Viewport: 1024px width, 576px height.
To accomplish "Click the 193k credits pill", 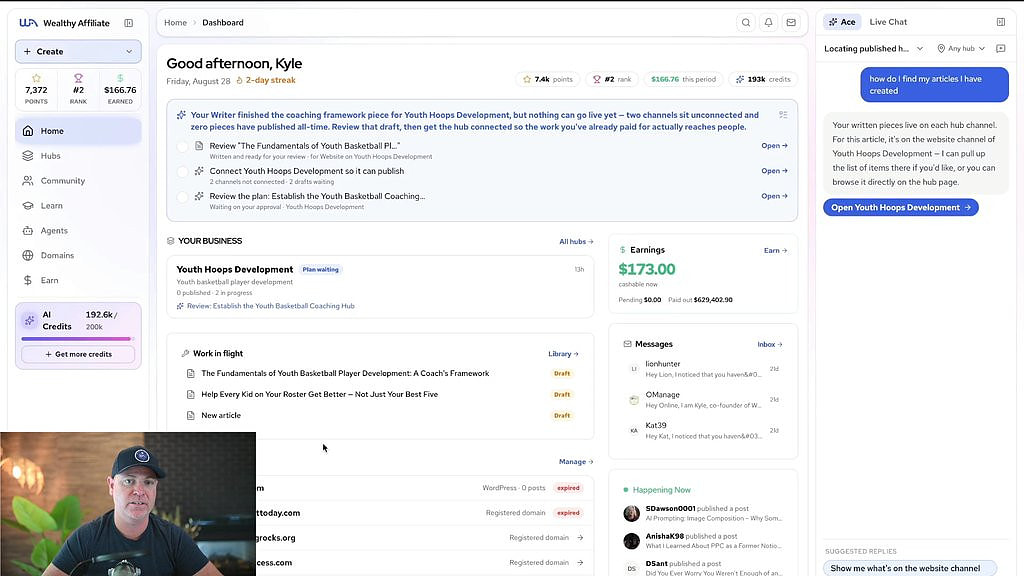I will click(763, 79).
